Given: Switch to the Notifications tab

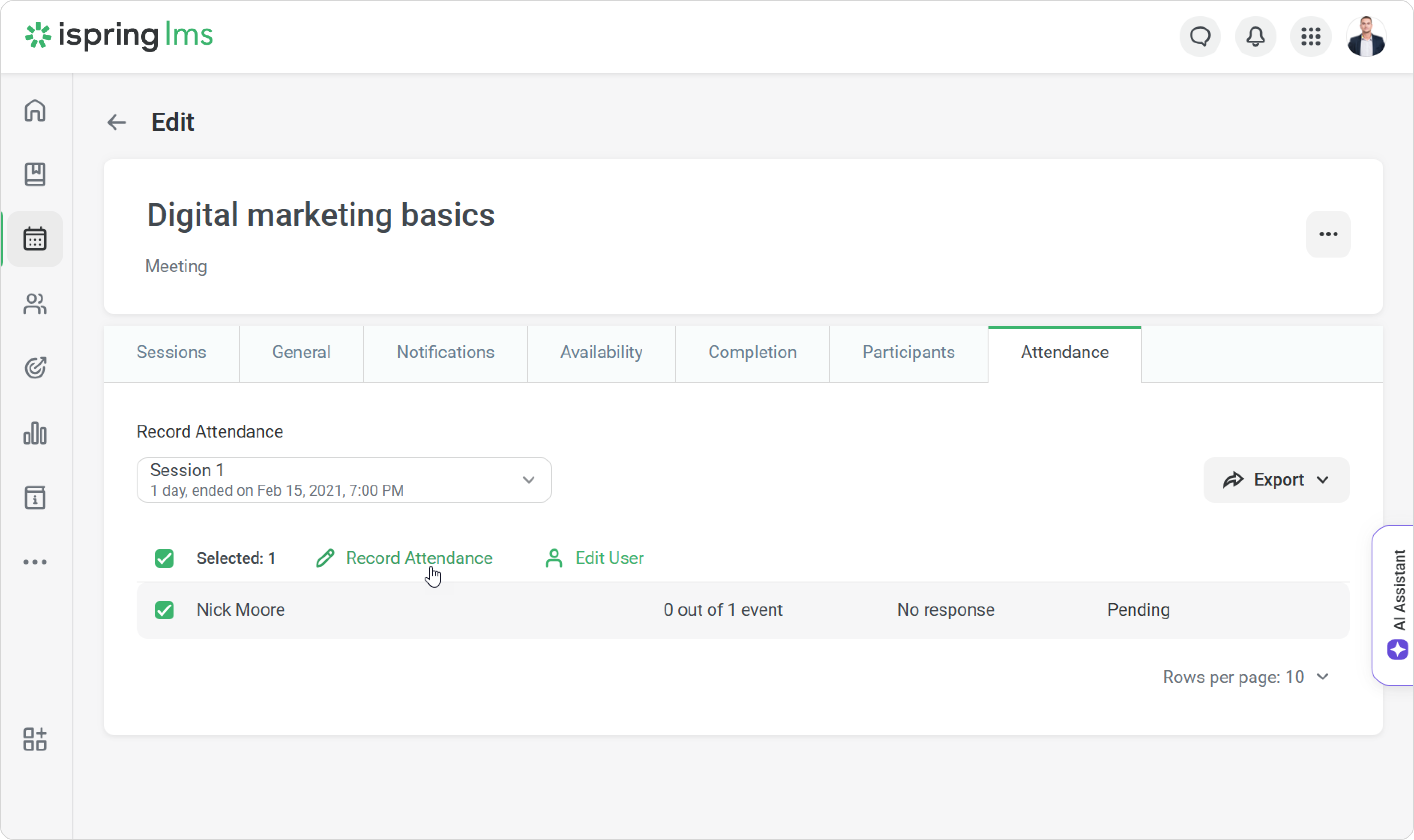Looking at the screenshot, I should [x=445, y=353].
